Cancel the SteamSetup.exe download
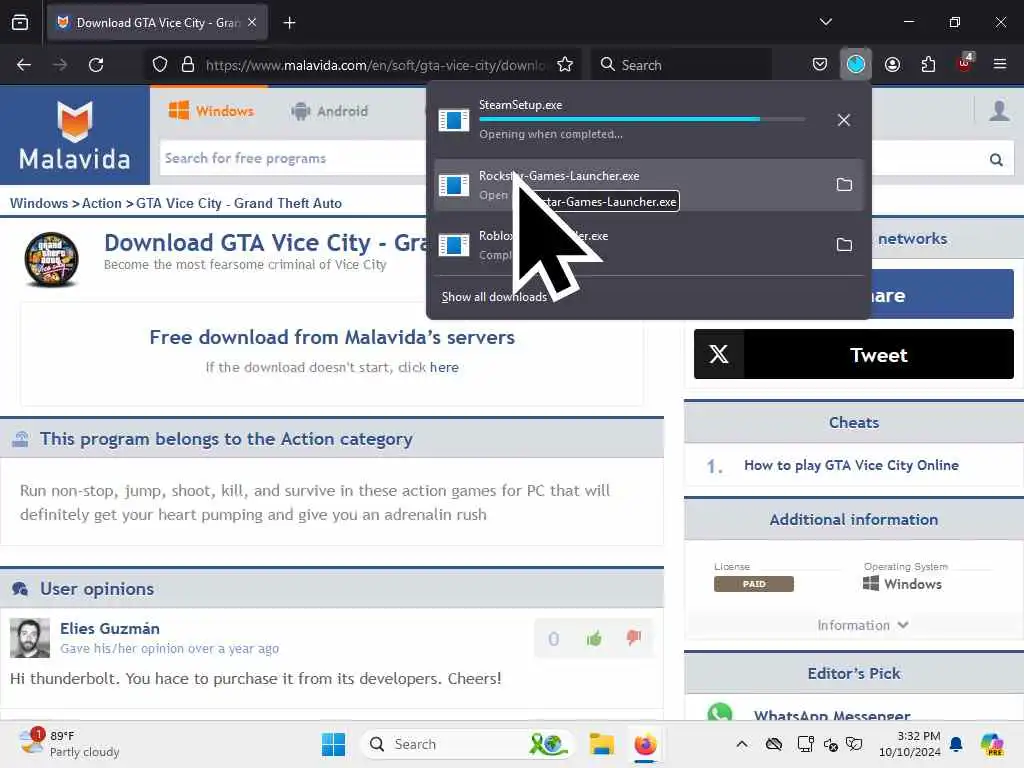Viewport: 1024px width, 768px height. coord(844,120)
